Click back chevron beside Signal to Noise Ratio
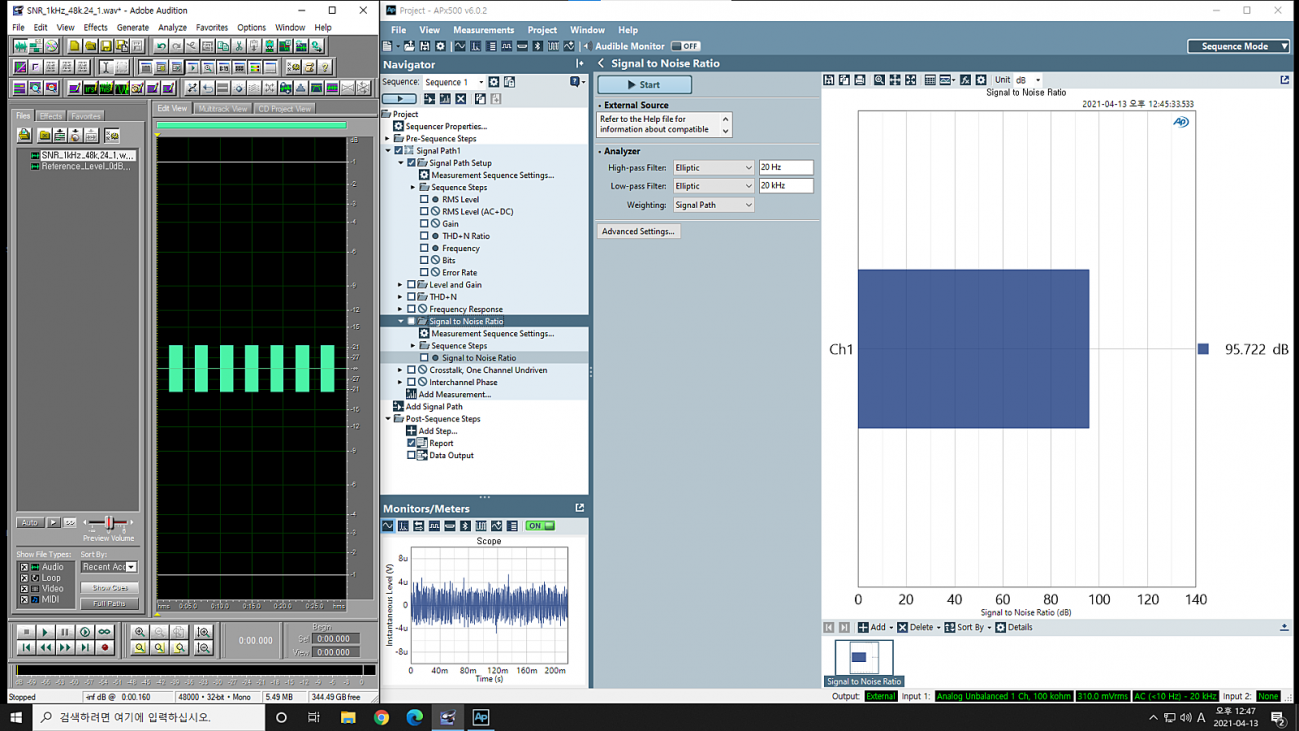Viewport: 1299px width, 731px height. (x=601, y=63)
